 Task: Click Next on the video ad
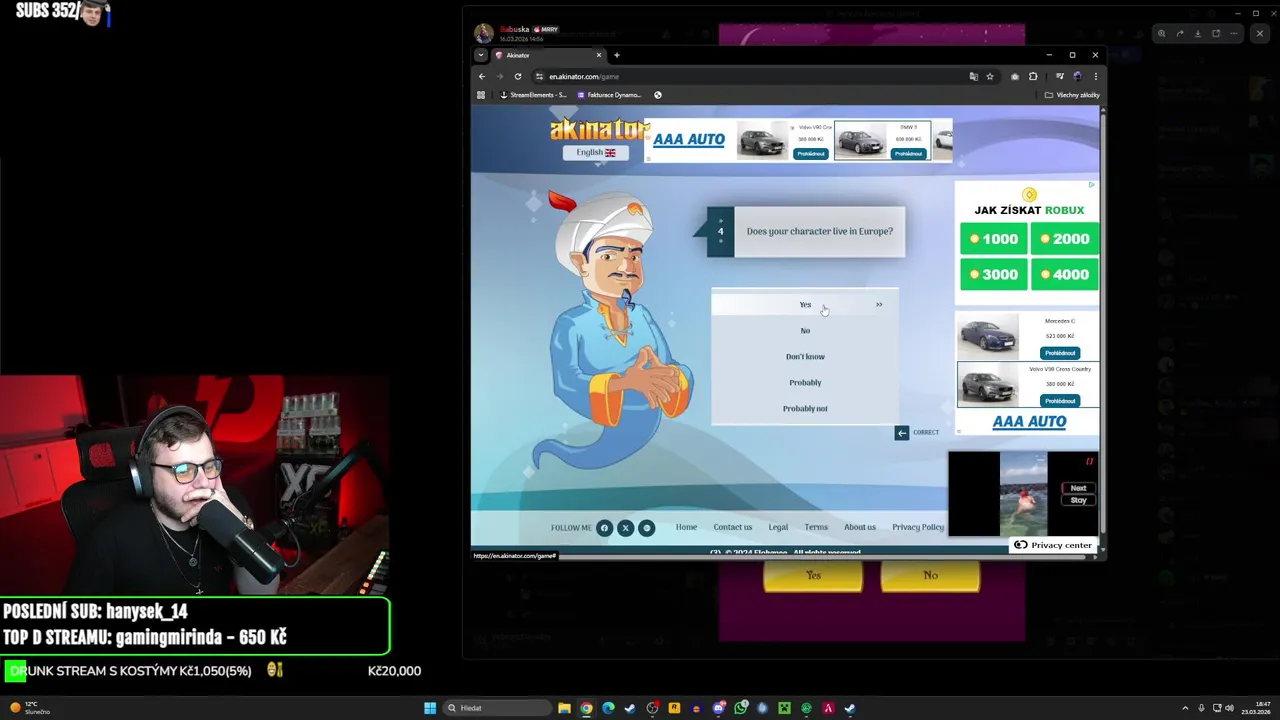pos(1078,488)
